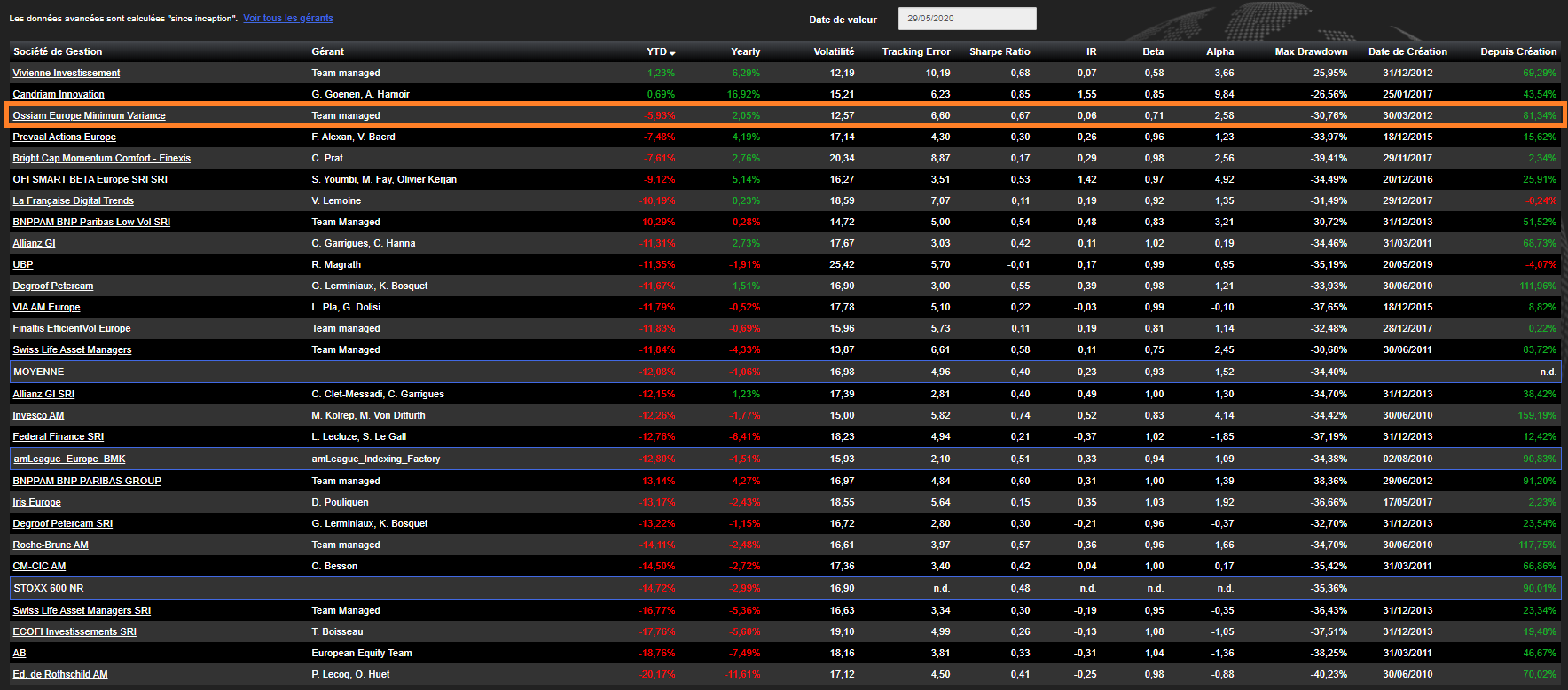Sort by IR column header
The height and width of the screenshot is (690, 1568).
click(x=1092, y=51)
